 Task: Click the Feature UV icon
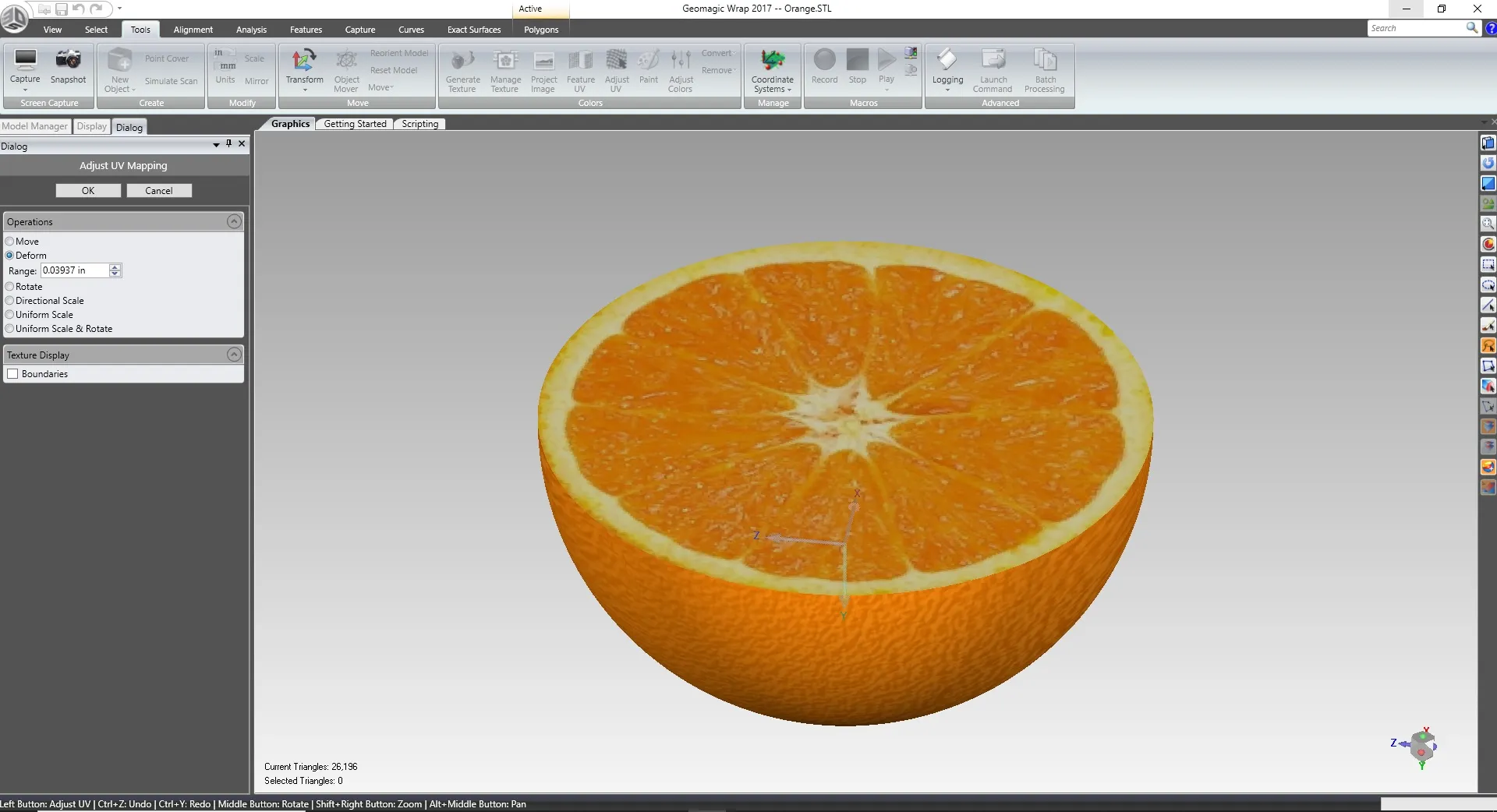click(x=580, y=70)
